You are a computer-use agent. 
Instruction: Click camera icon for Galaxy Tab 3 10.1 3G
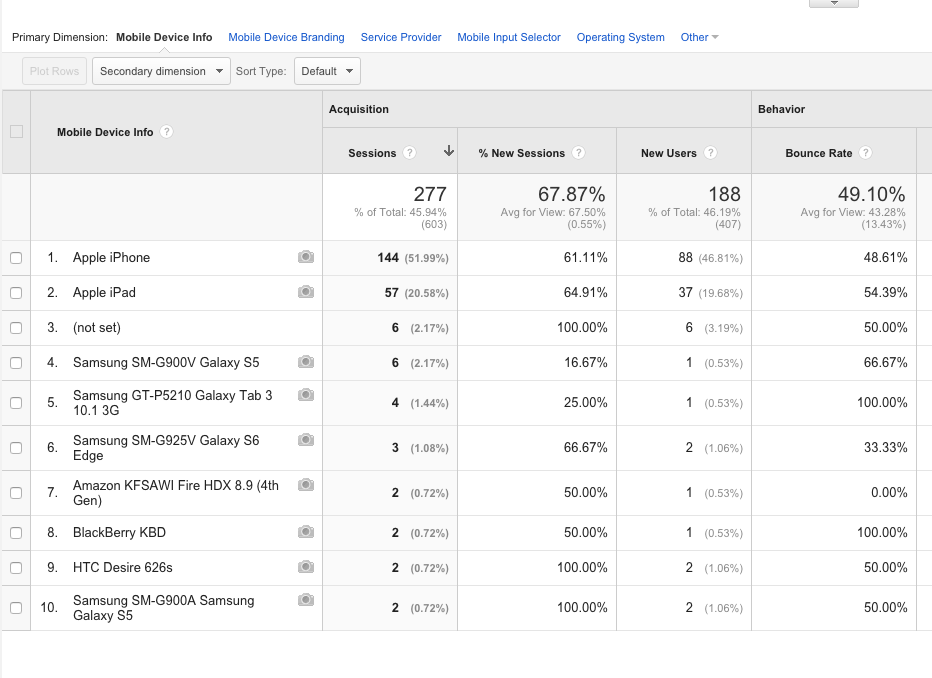click(x=306, y=395)
